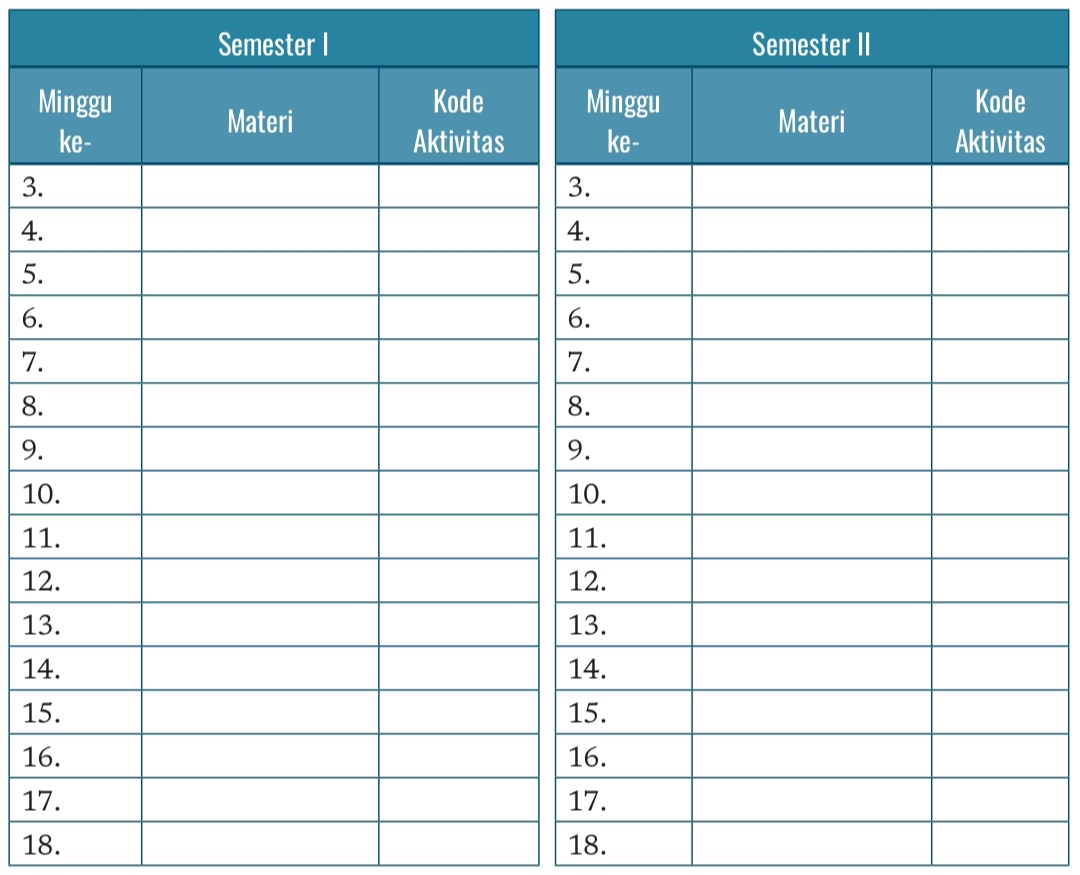Click week number 9 in Semester I
Viewport: 1080px width, 875px height.
pyautogui.click(x=33, y=450)
